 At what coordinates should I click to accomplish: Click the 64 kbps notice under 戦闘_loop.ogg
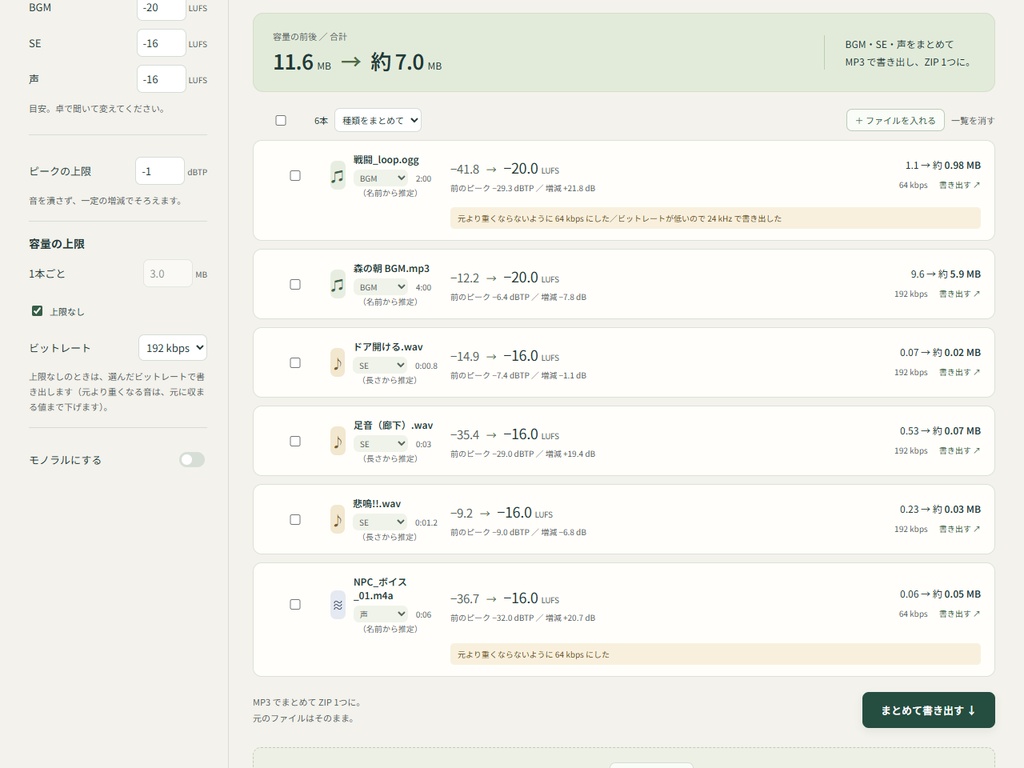(x=715, y=218)
